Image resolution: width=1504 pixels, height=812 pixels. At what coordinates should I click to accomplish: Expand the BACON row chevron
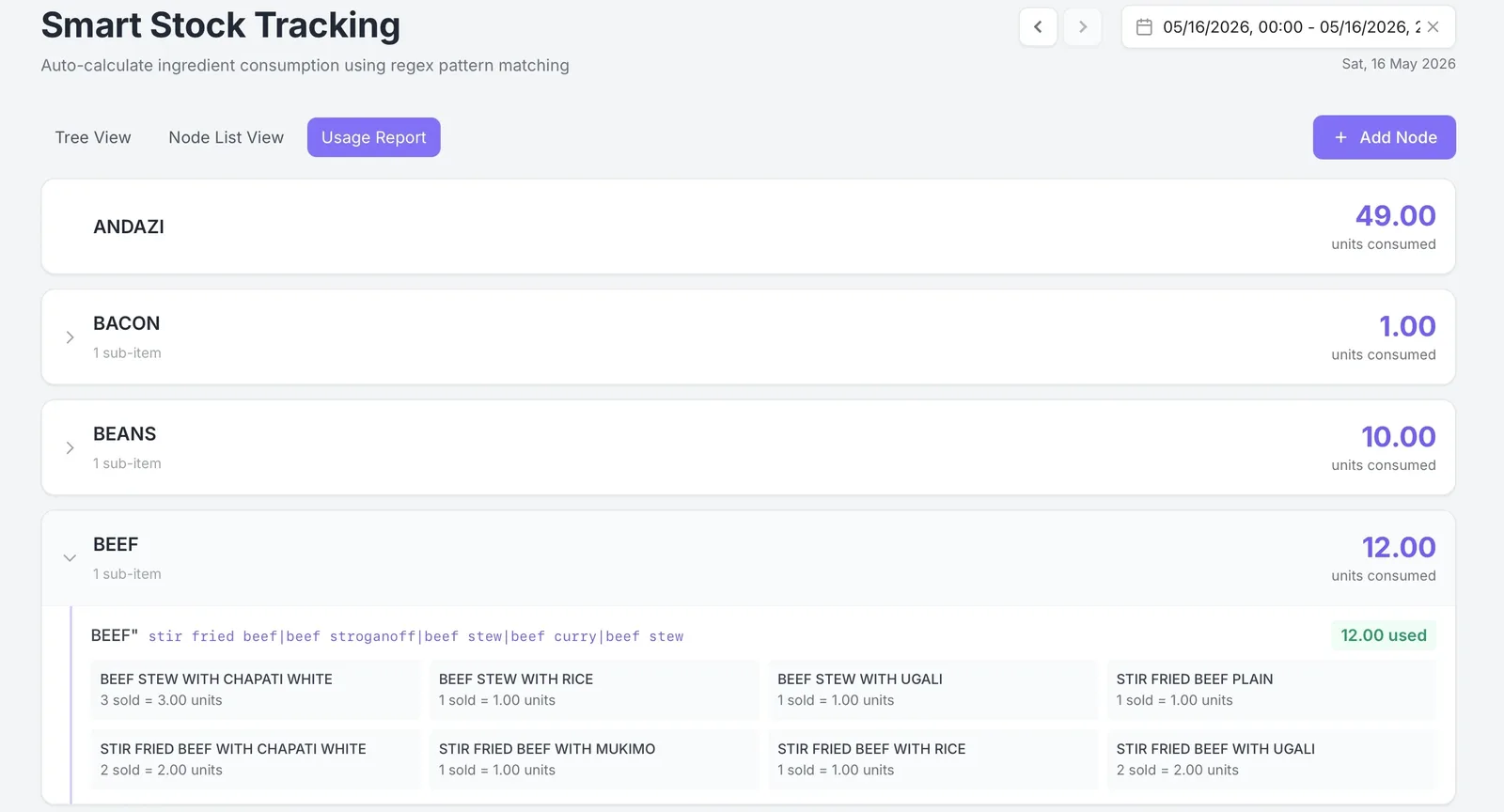[x=70, y=337]
